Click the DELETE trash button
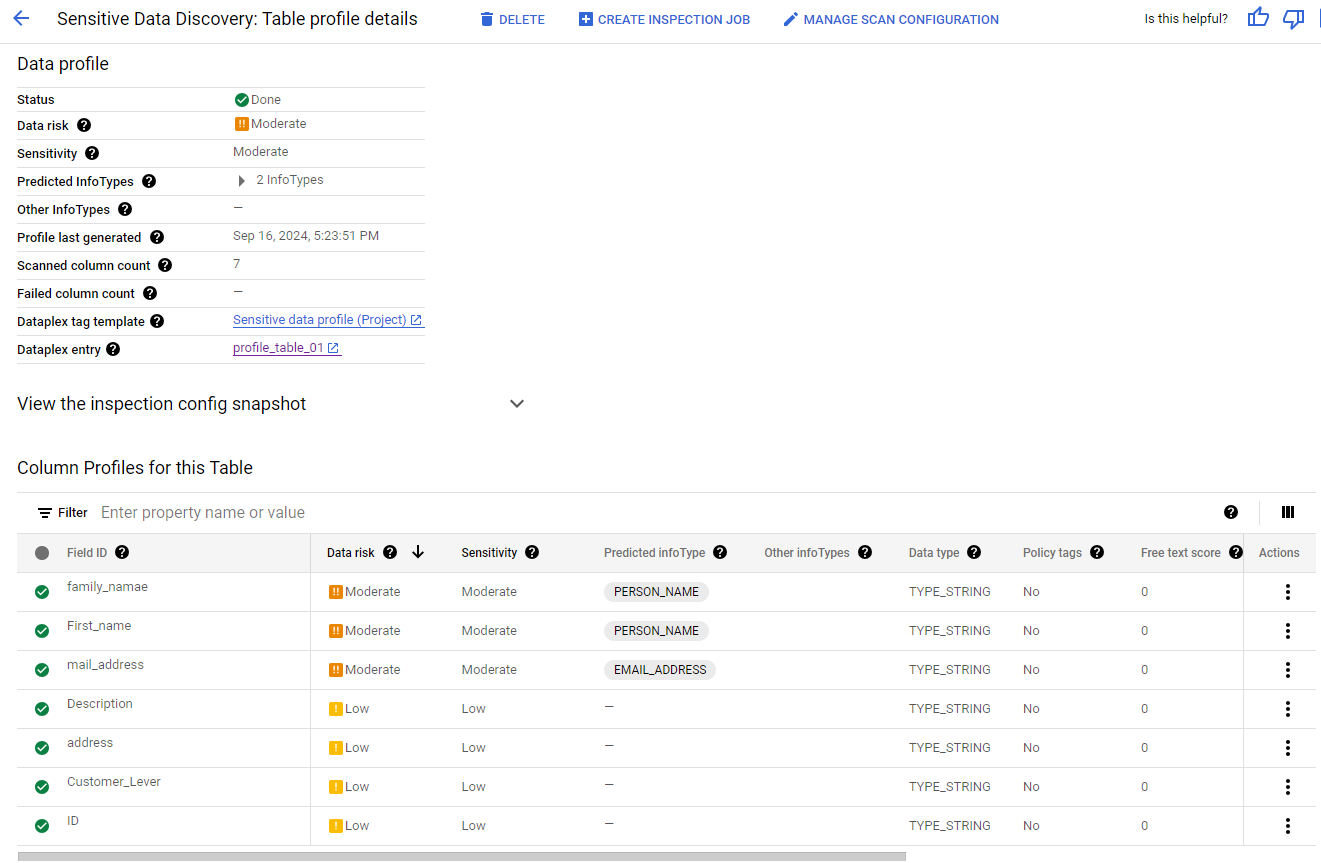The image size is (1321, 863). [x=512, y=20]
